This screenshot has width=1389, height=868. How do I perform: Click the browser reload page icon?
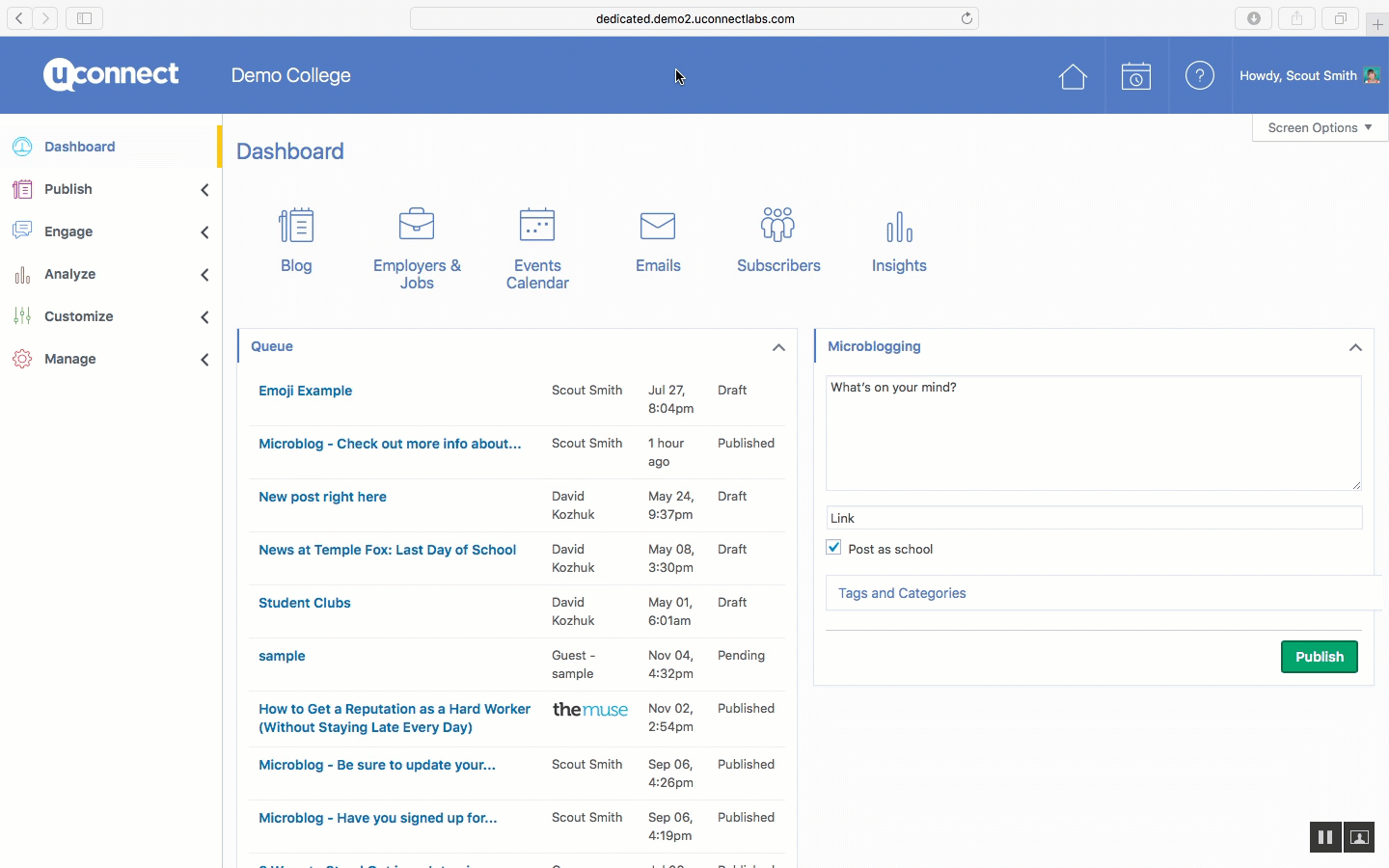click(x=967, y=18)
